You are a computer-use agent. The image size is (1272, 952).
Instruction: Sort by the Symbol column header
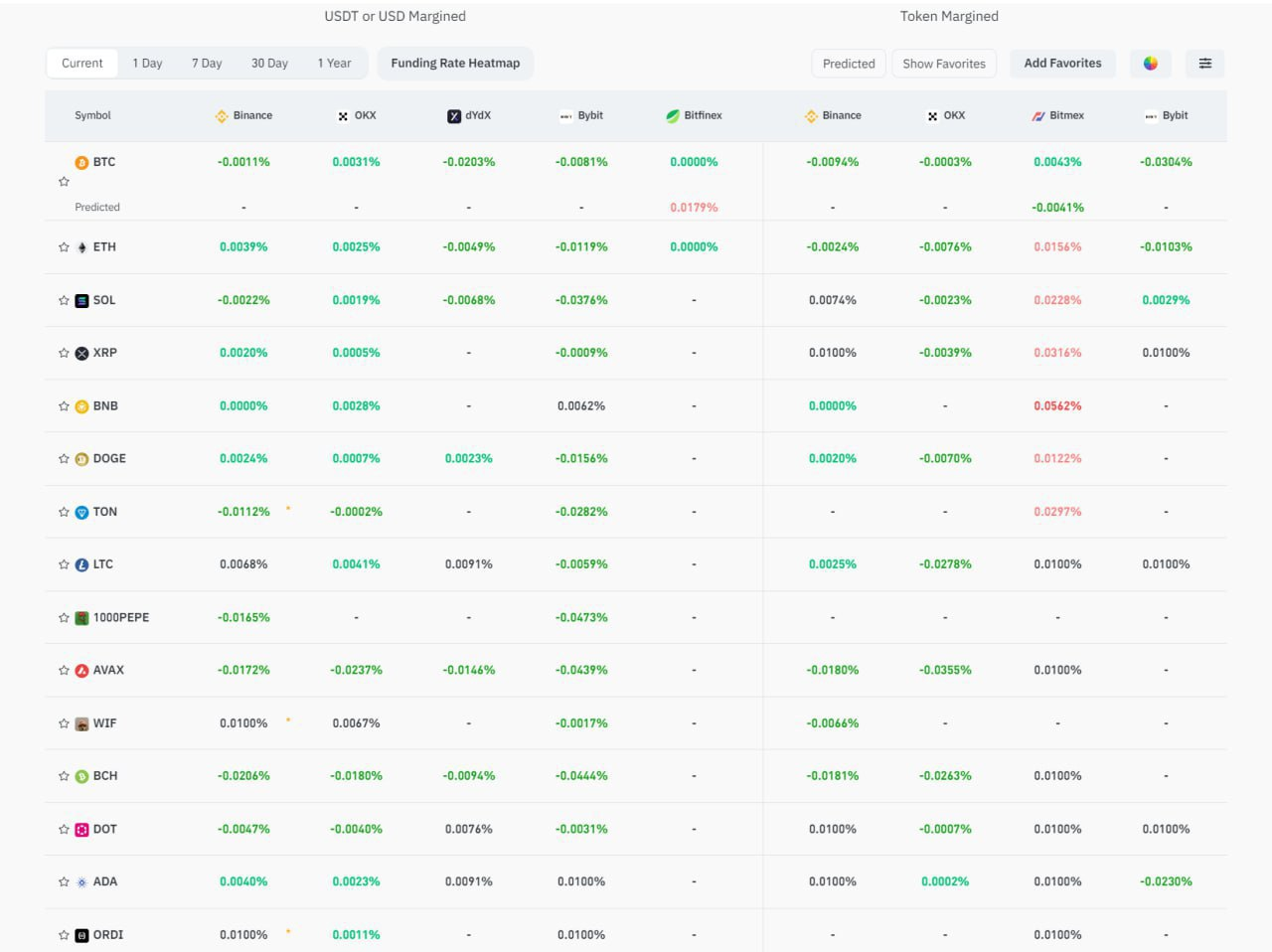click(x=92, y=116)
